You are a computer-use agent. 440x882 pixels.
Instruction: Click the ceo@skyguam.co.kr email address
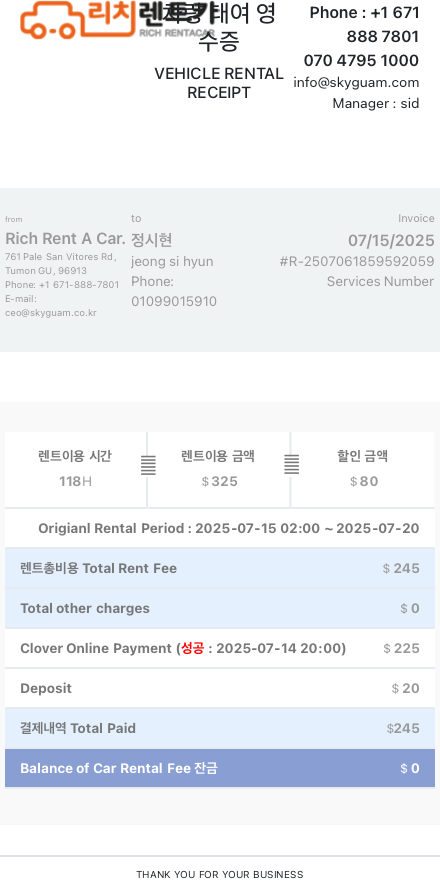(x=51, y=313)
